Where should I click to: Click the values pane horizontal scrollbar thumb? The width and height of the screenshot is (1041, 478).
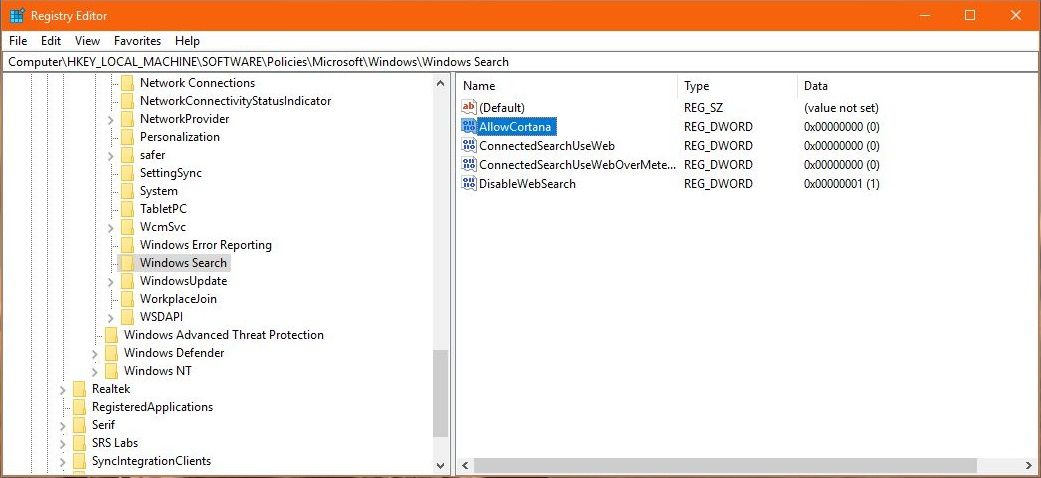pos(725,466)
